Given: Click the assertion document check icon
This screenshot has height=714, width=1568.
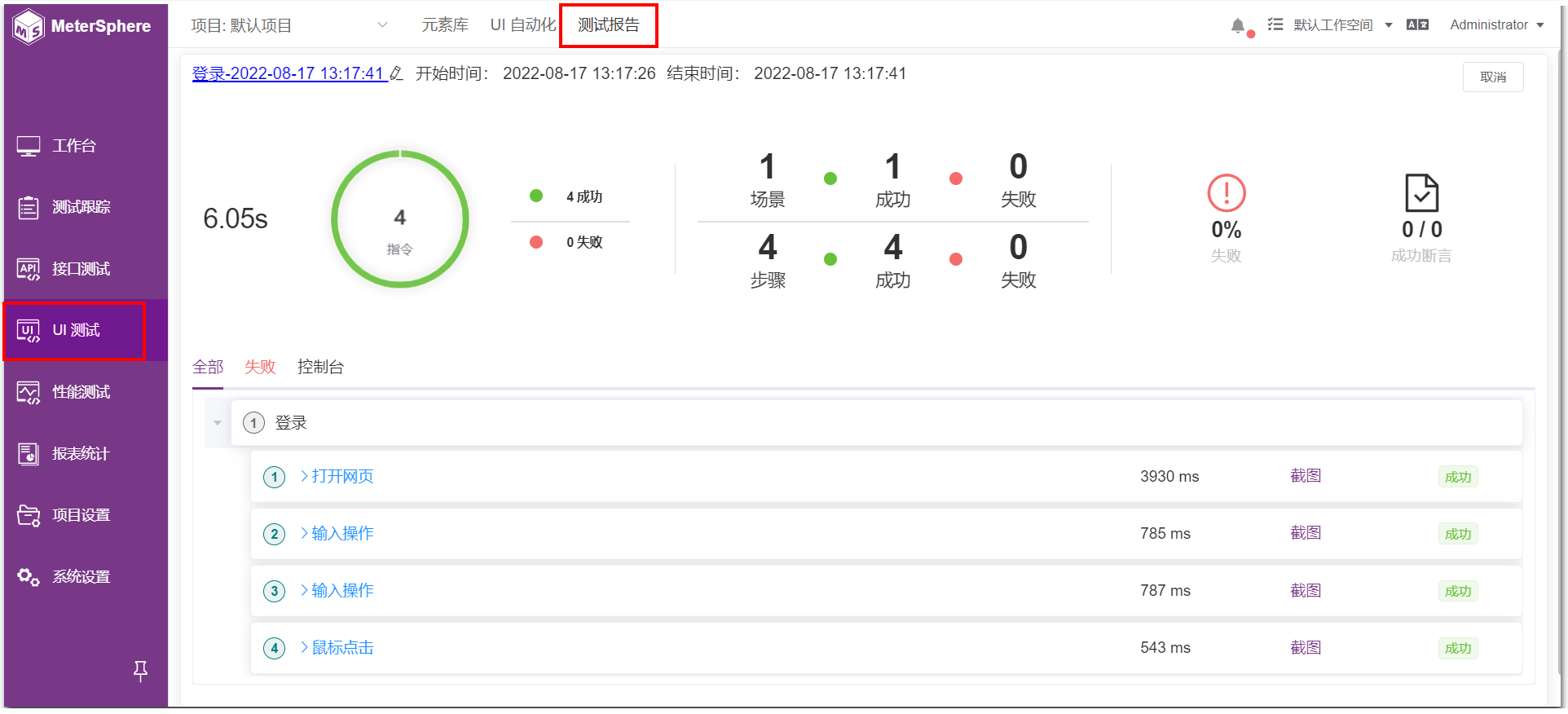Looking at the screenshot, I should (x=1422, y=194).
